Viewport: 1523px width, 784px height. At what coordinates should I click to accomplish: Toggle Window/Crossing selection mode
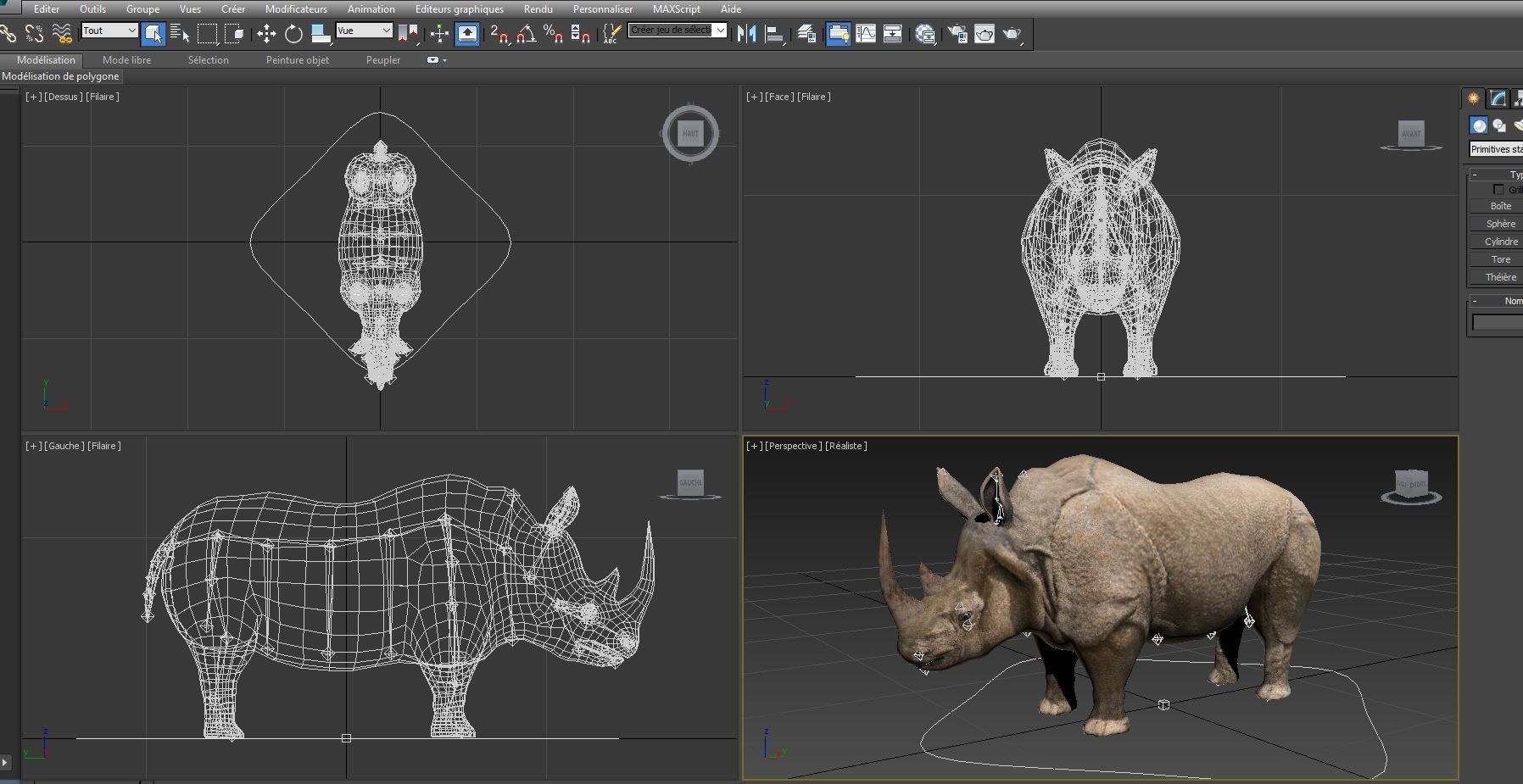point(234,34)
